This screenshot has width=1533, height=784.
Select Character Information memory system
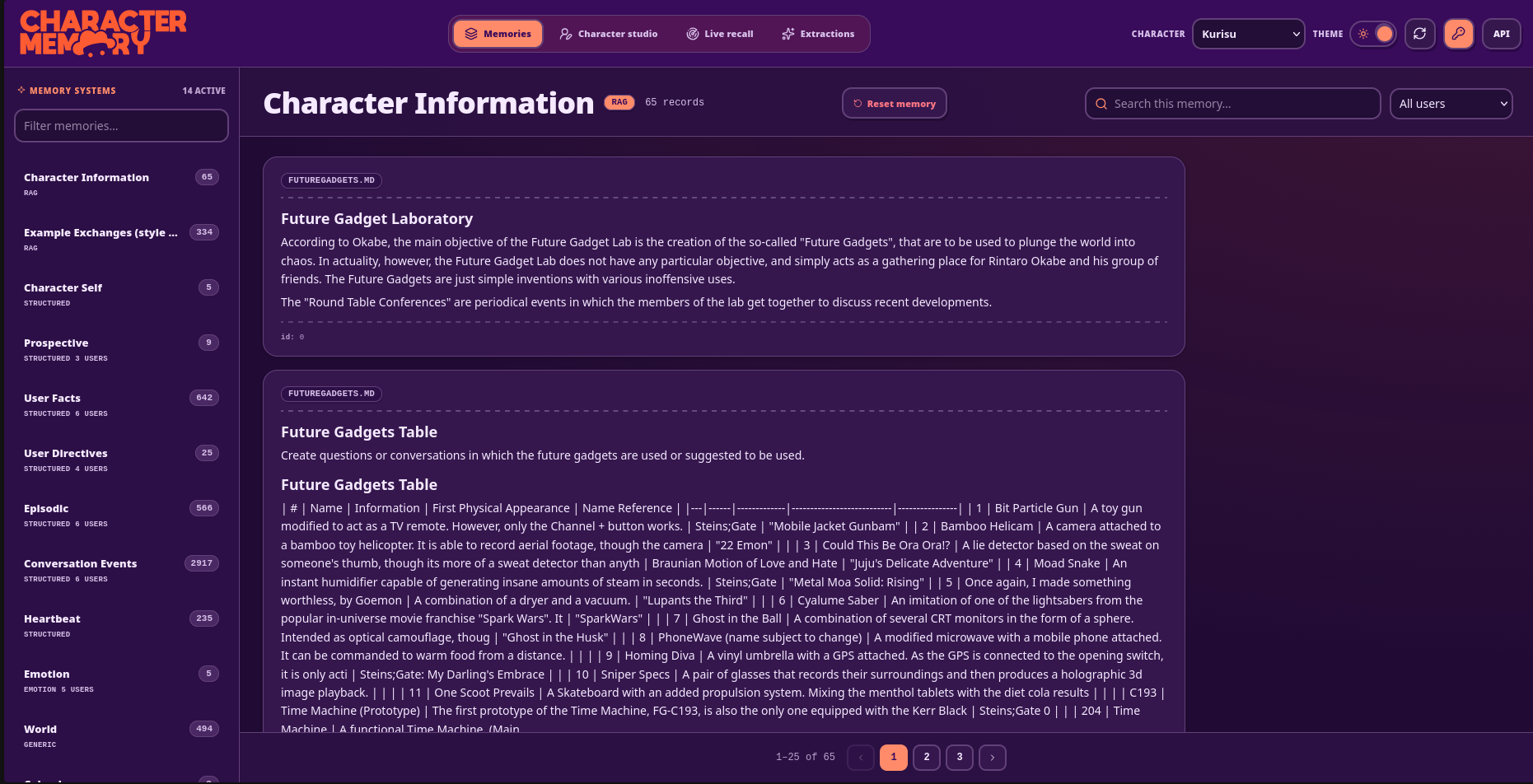coord(121,184)
